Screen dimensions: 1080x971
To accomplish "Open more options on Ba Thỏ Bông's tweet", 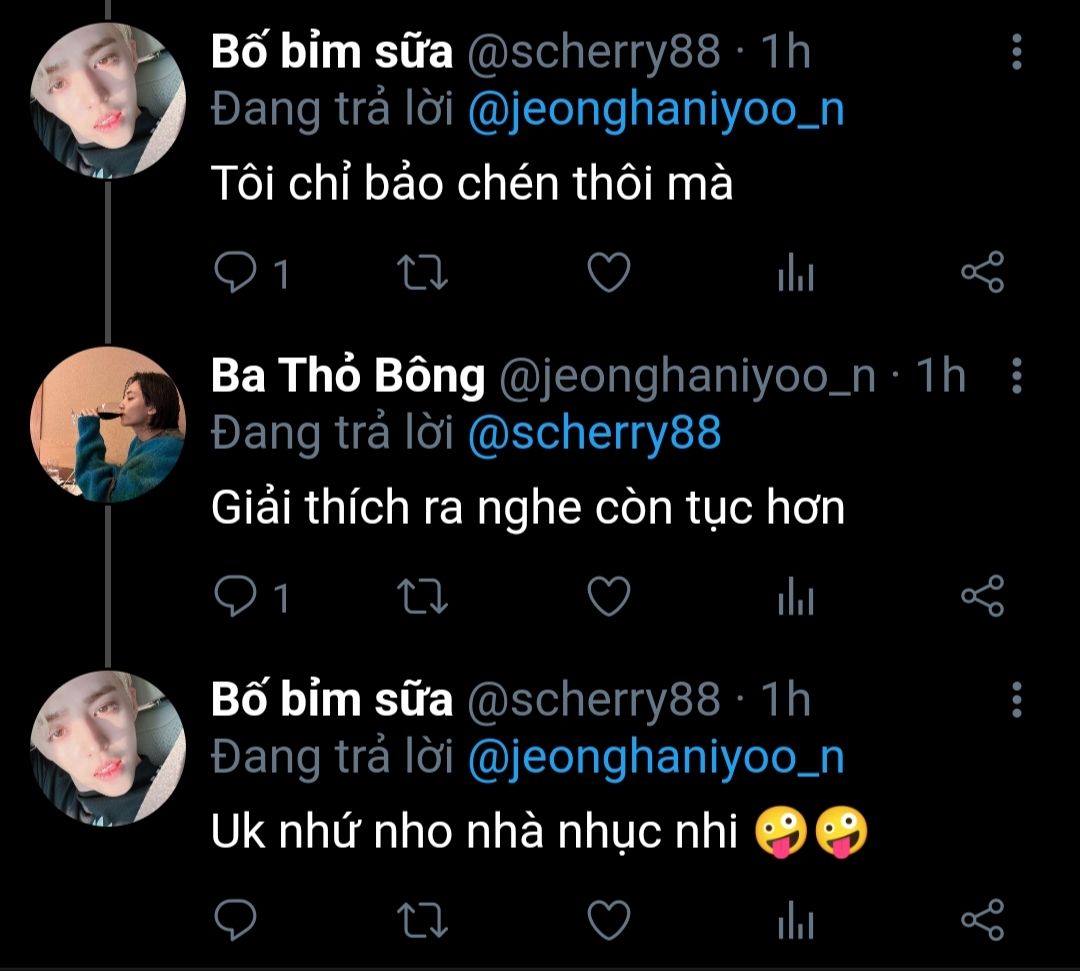I will 1016,376.
